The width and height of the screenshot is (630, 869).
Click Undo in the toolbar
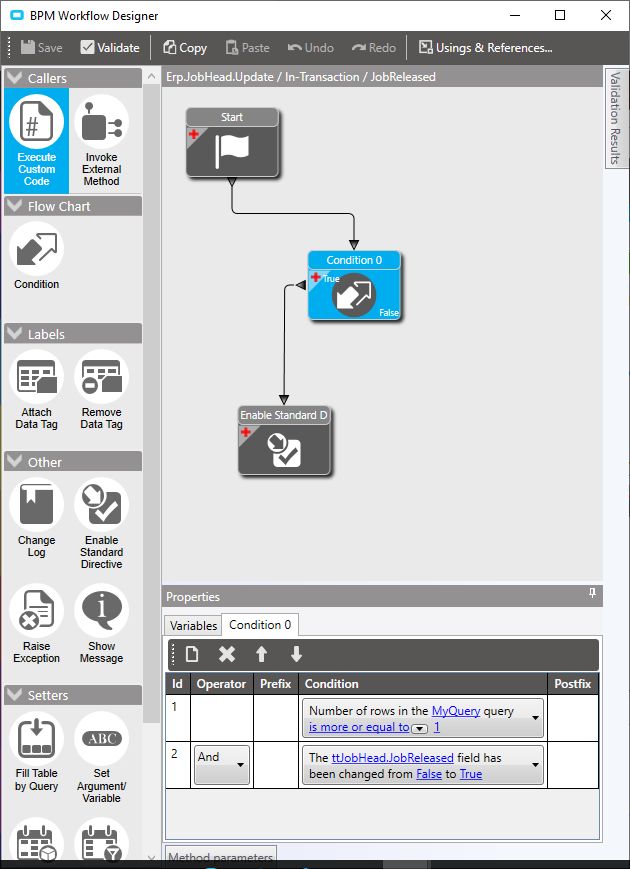click(x=310, y=48)
